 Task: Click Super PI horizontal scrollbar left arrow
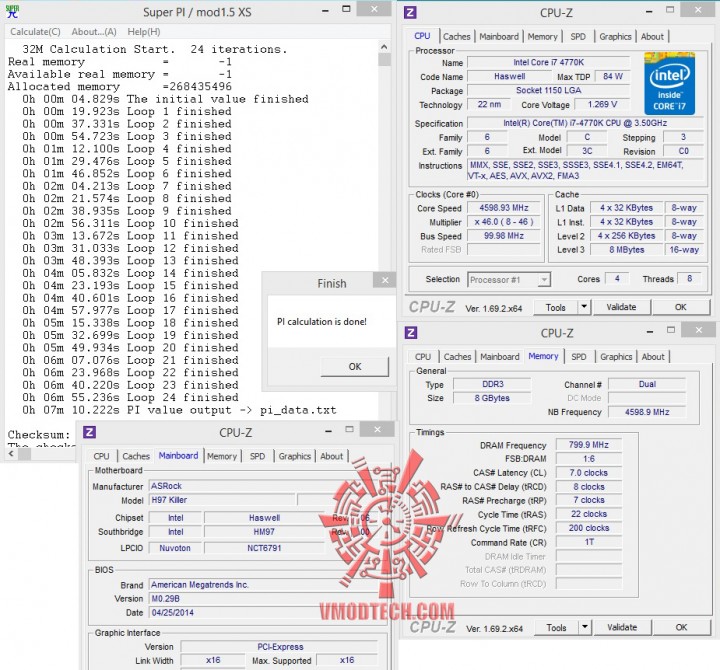click(11, 454)
